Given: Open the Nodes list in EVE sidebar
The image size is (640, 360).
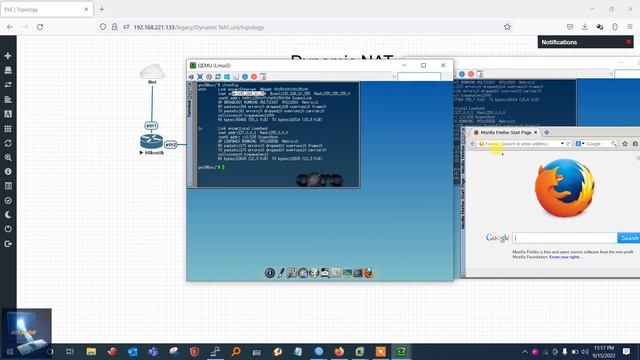Looking at the screenshot, I should (8, 70).
